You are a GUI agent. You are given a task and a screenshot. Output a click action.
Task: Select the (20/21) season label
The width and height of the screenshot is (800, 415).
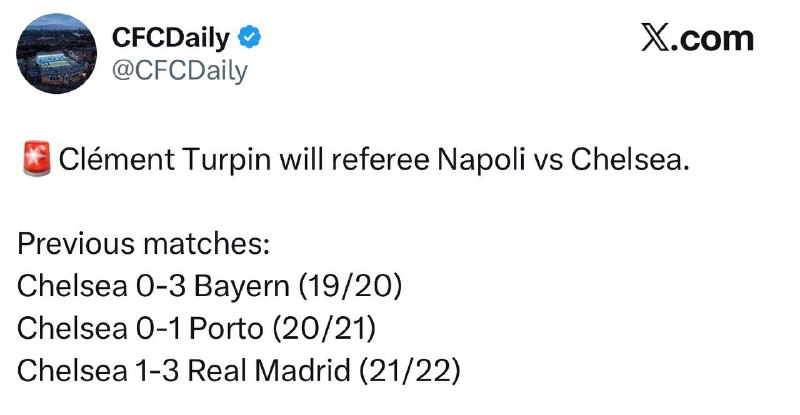click(x=333, y=328)
